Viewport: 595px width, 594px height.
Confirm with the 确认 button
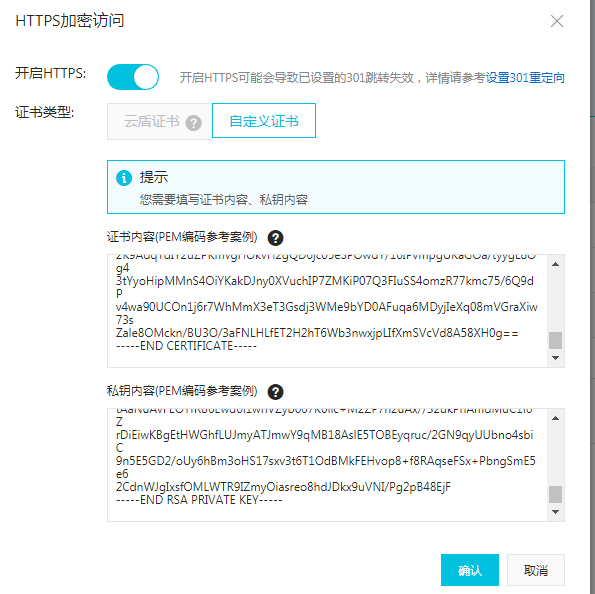470,570
